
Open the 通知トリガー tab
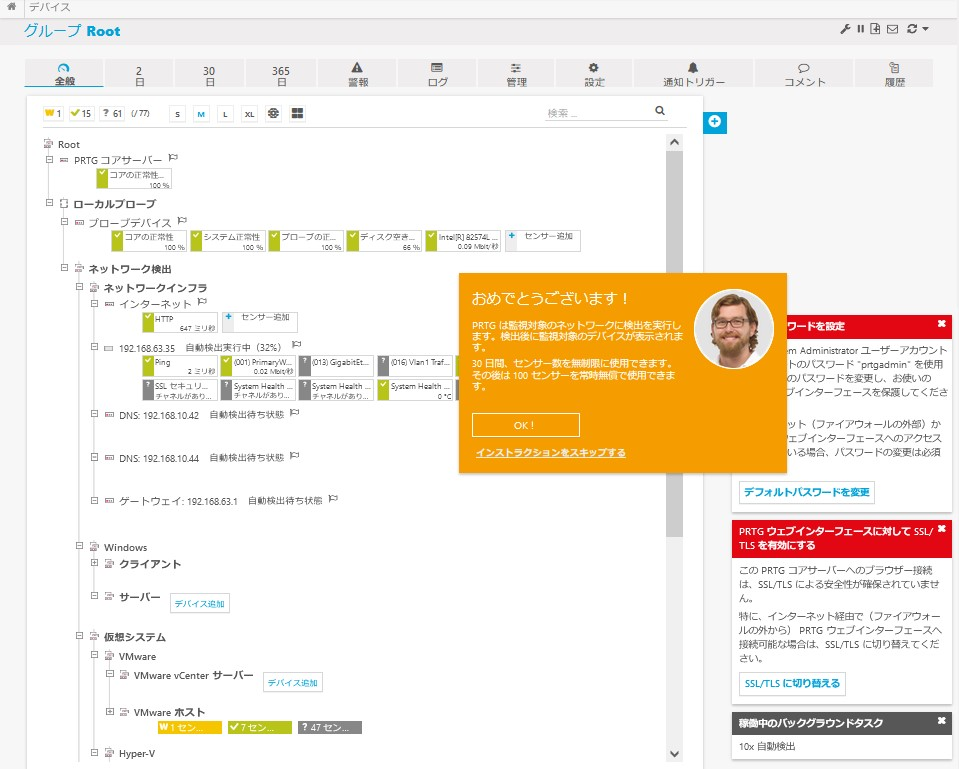tap(694, 74)
